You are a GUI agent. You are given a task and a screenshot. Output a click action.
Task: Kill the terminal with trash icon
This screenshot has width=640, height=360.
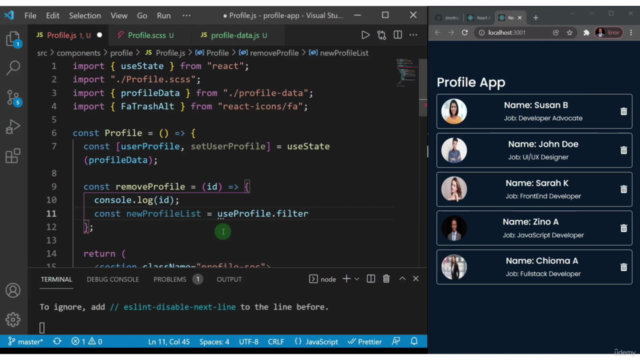(386, 279)
